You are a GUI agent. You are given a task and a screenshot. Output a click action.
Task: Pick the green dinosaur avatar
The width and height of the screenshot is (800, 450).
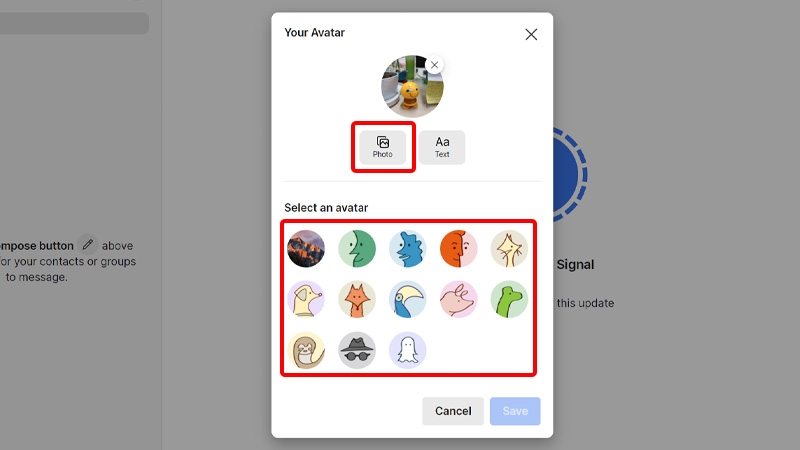[509, 299]
